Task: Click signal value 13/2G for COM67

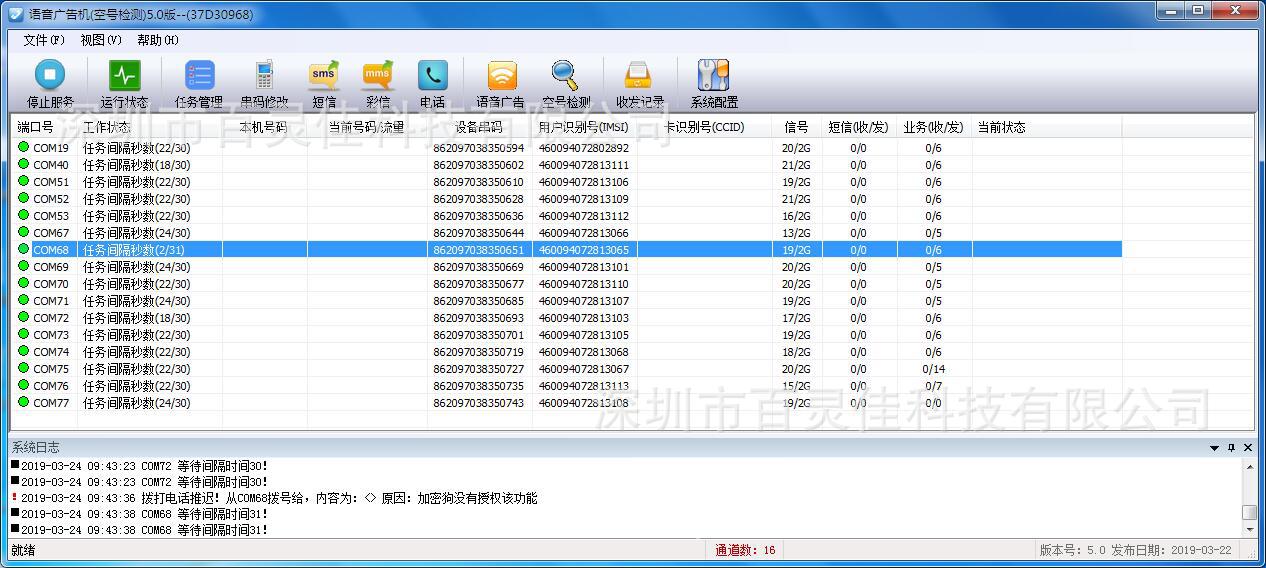Action: 796,233
